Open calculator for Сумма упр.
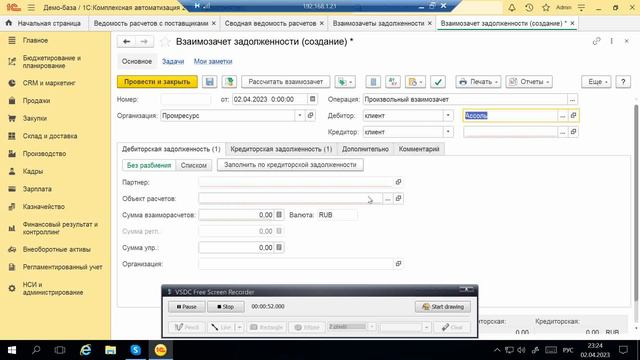The width and height of the screenshot is (640, 360). tap(279, 247)
